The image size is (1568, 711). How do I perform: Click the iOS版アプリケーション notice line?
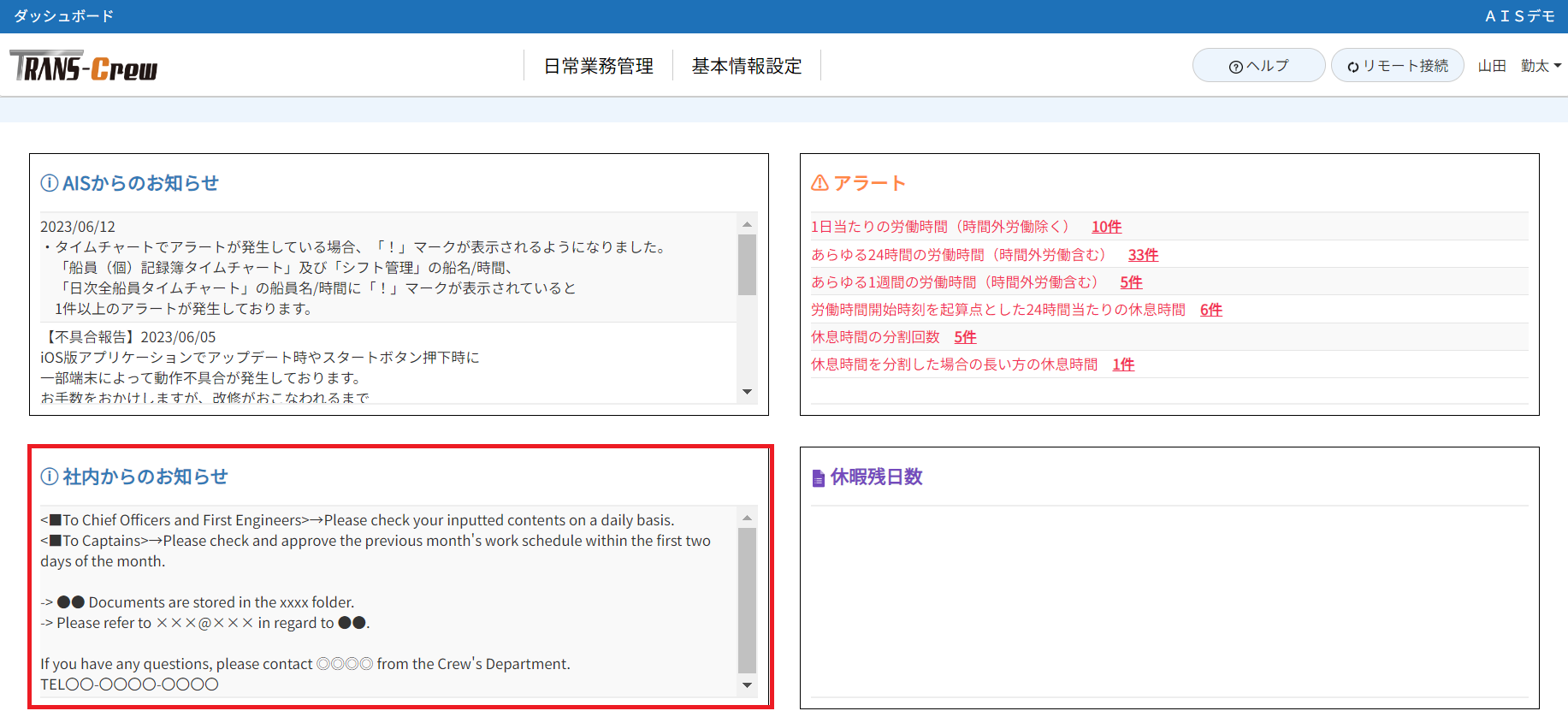pos(260,358)
